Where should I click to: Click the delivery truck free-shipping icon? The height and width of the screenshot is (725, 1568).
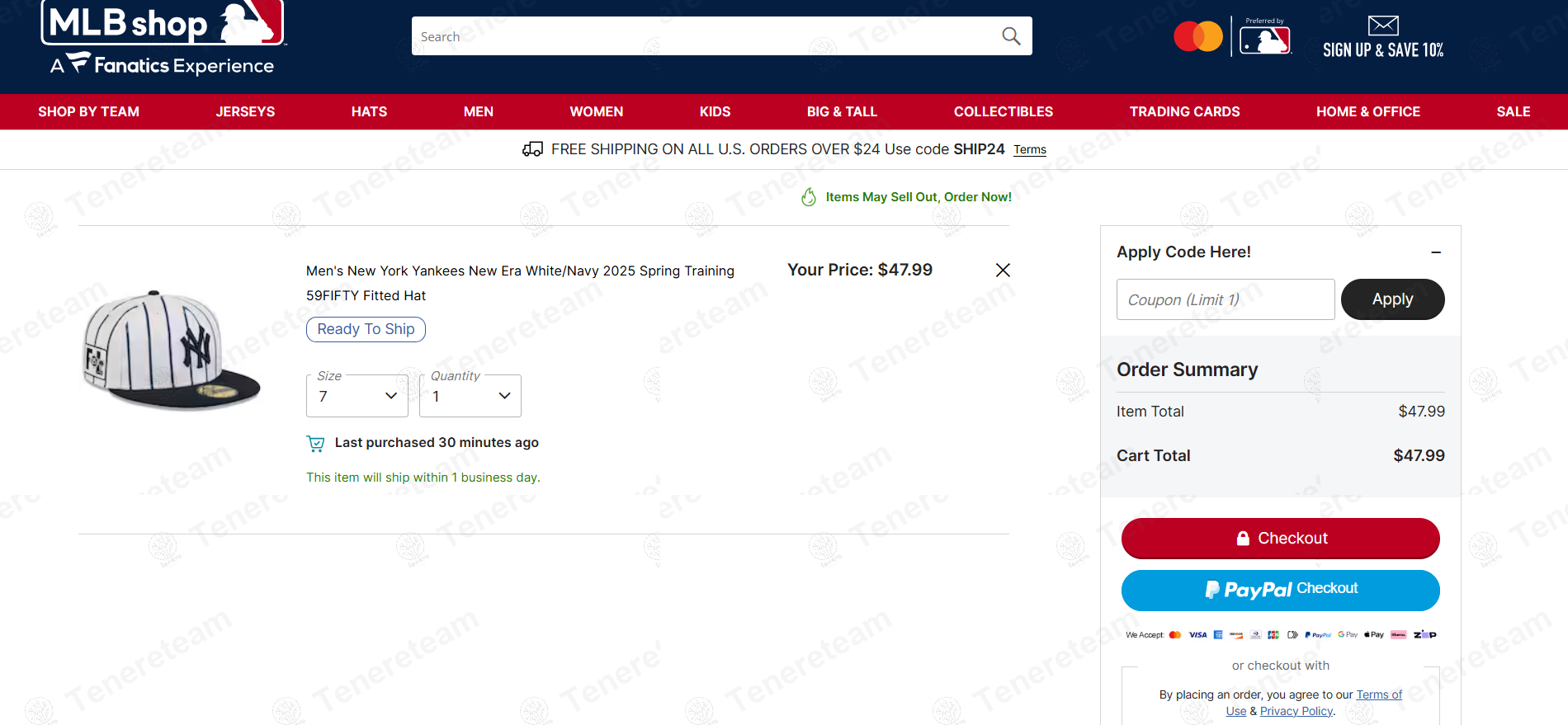point(532,149)
